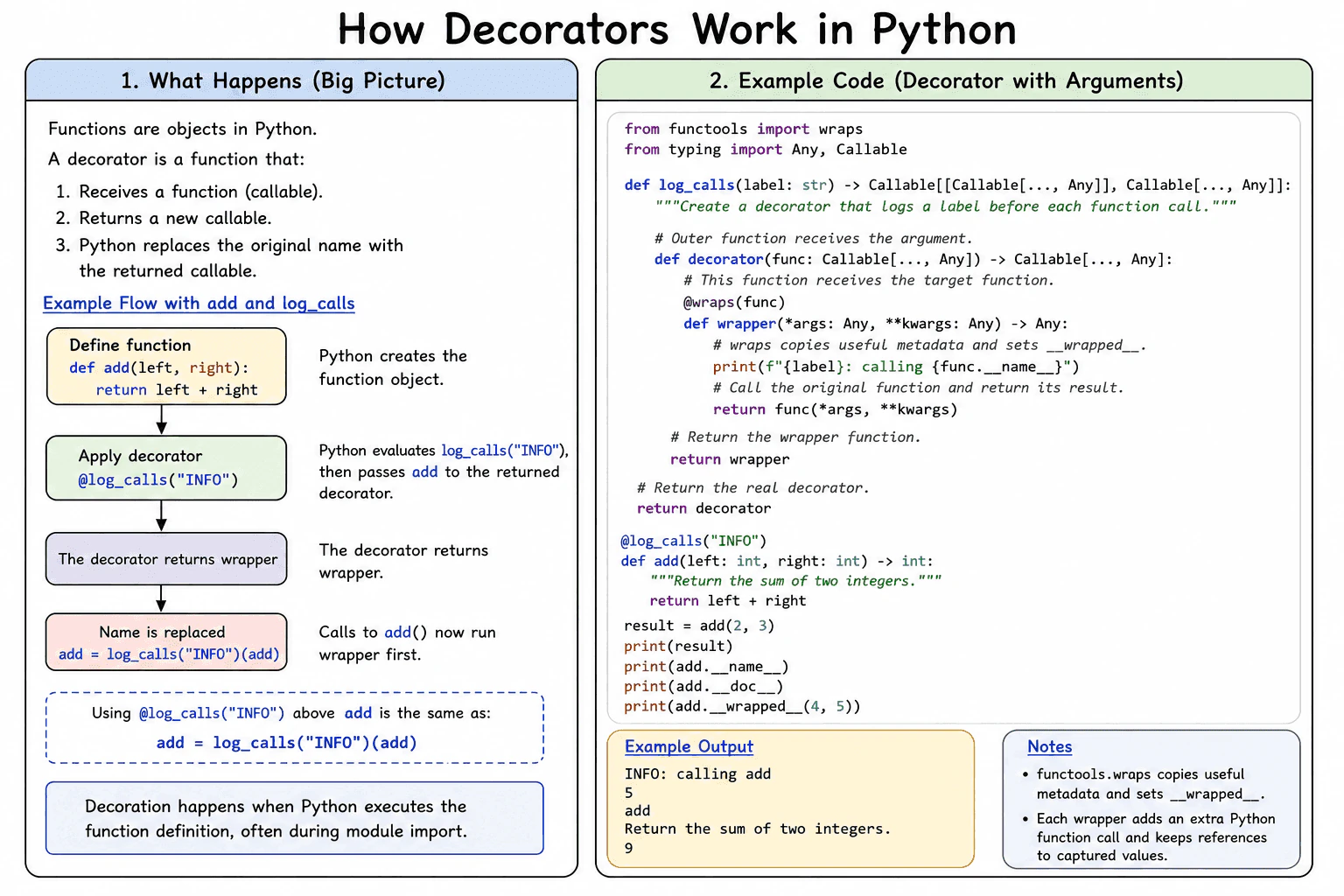Click '@log_calls("INFO")' above def add in code

pos(694,541)
